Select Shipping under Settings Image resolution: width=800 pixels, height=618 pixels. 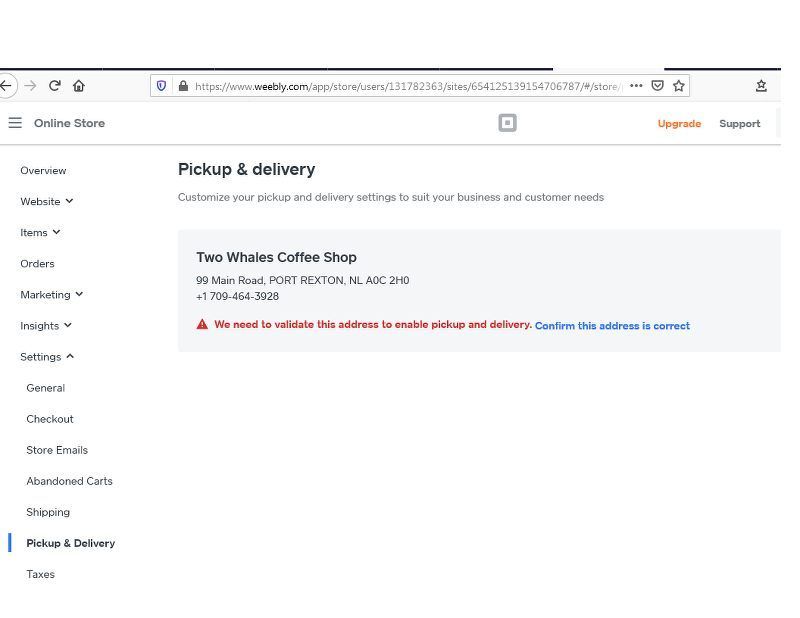(x=48, y=512)
